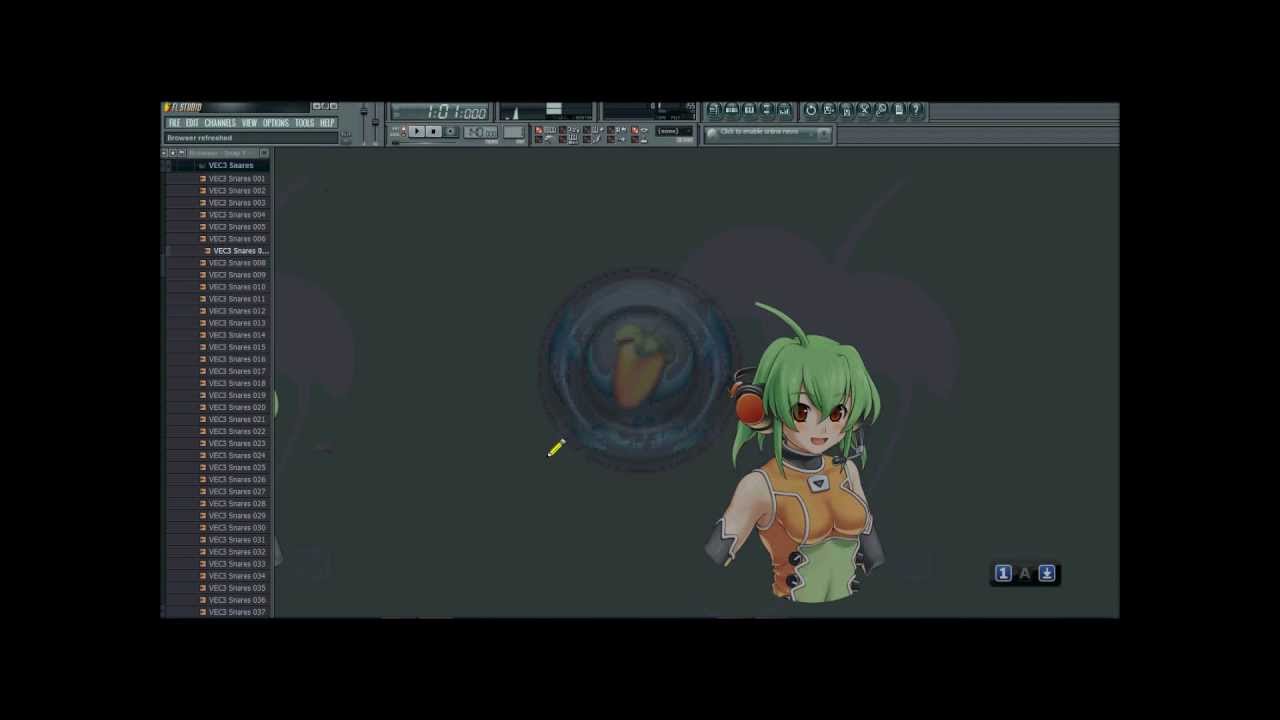Close the browser panel with its header button
Viewport: 1280px width, 720px height.
tap(264, 153)
